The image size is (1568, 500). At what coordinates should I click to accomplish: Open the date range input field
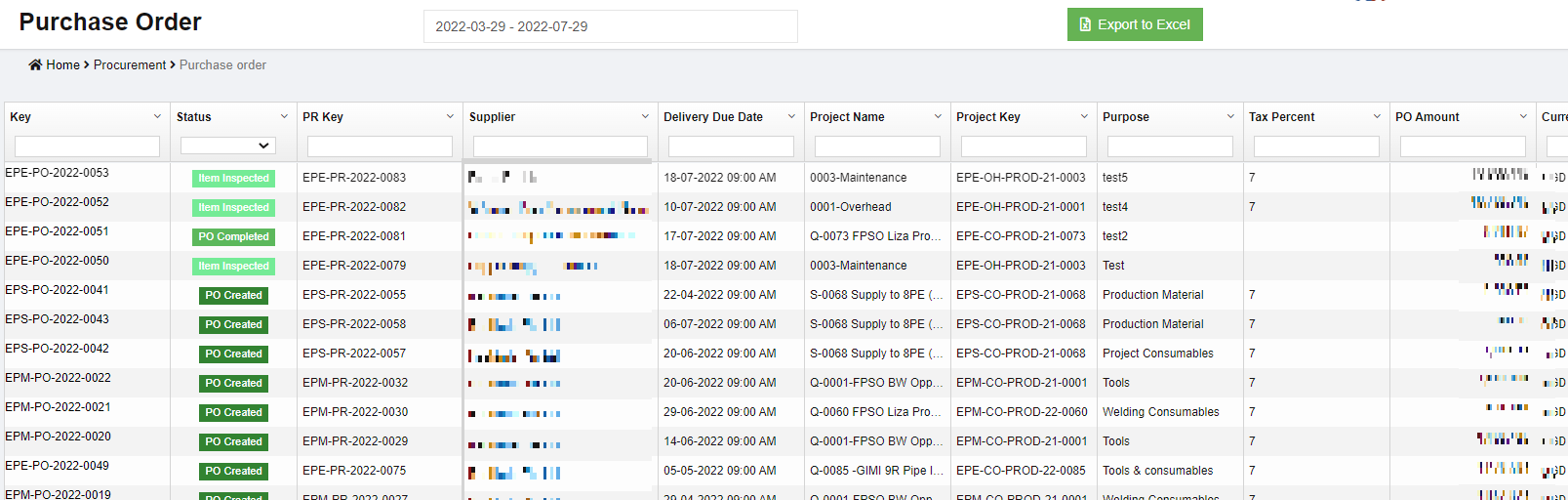610,26
